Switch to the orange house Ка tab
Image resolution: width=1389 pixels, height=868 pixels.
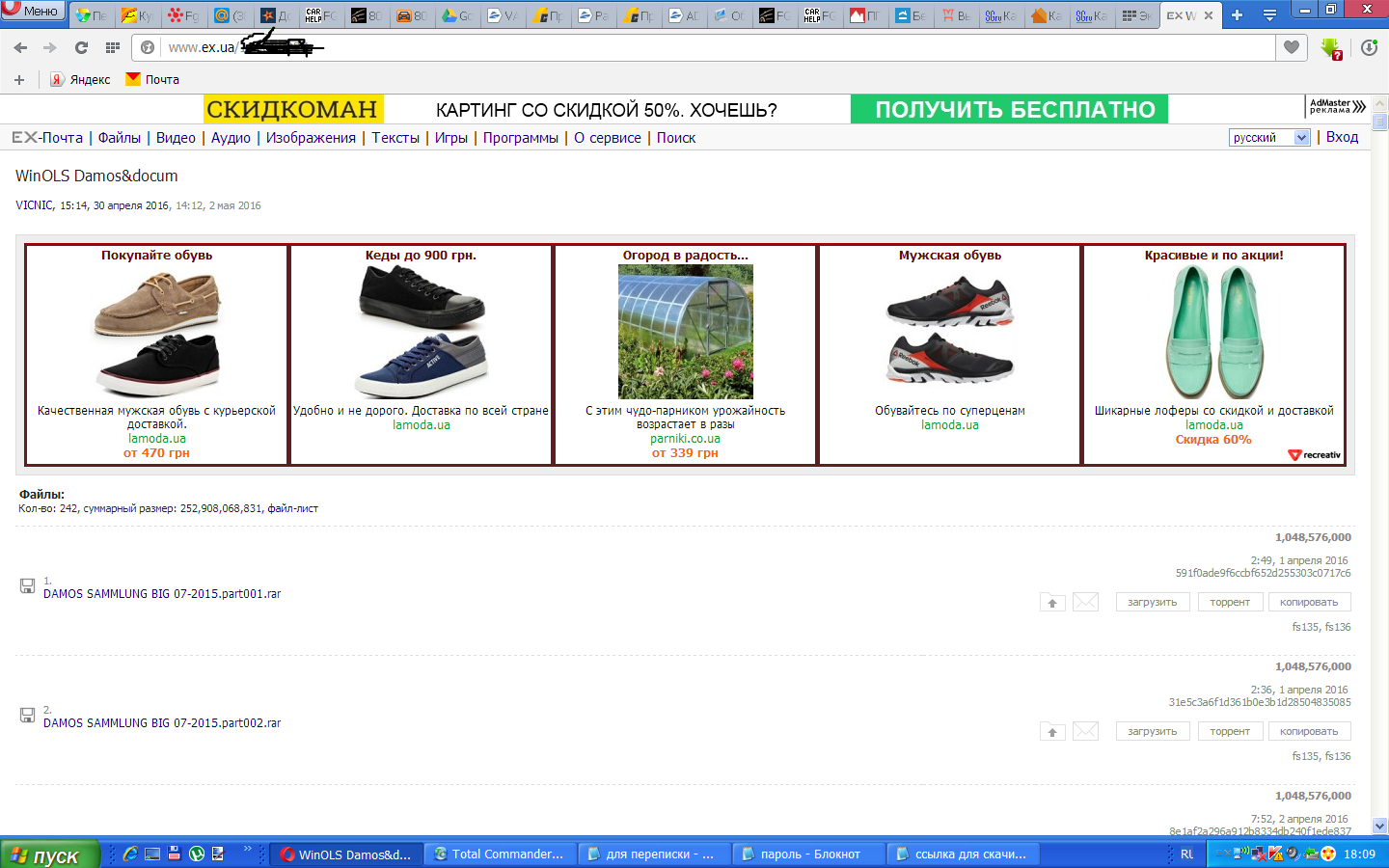click(x=1047, y=15)
